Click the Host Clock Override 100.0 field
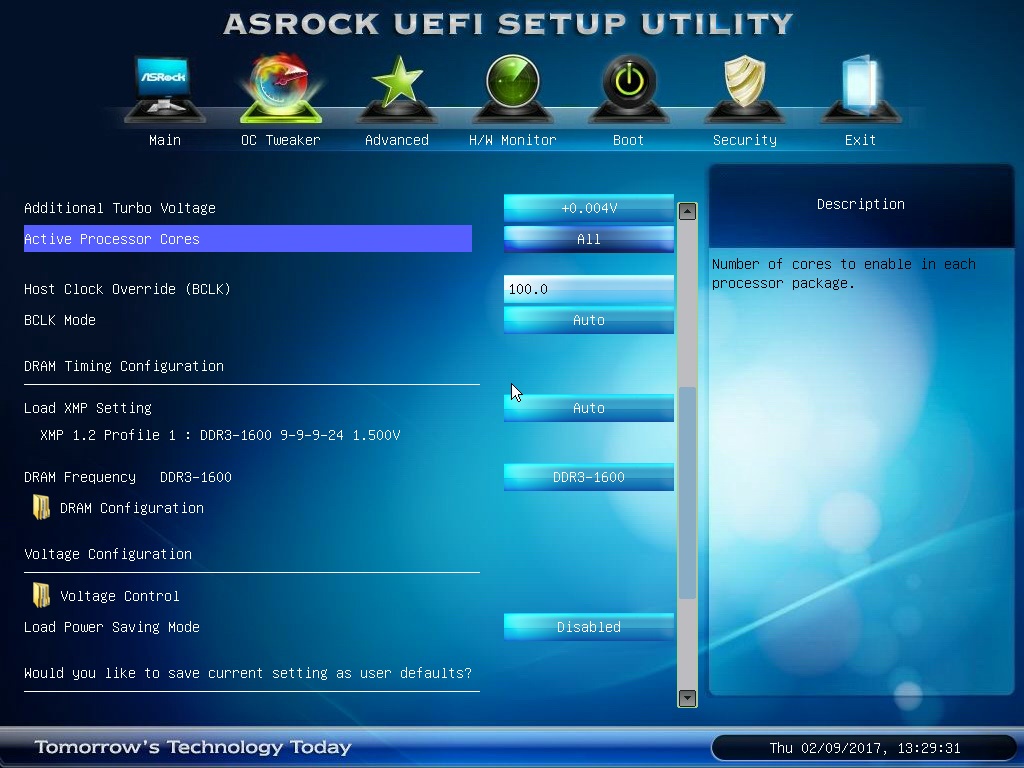Viewport: 1024px width, 768px height. tap(588, 289)
